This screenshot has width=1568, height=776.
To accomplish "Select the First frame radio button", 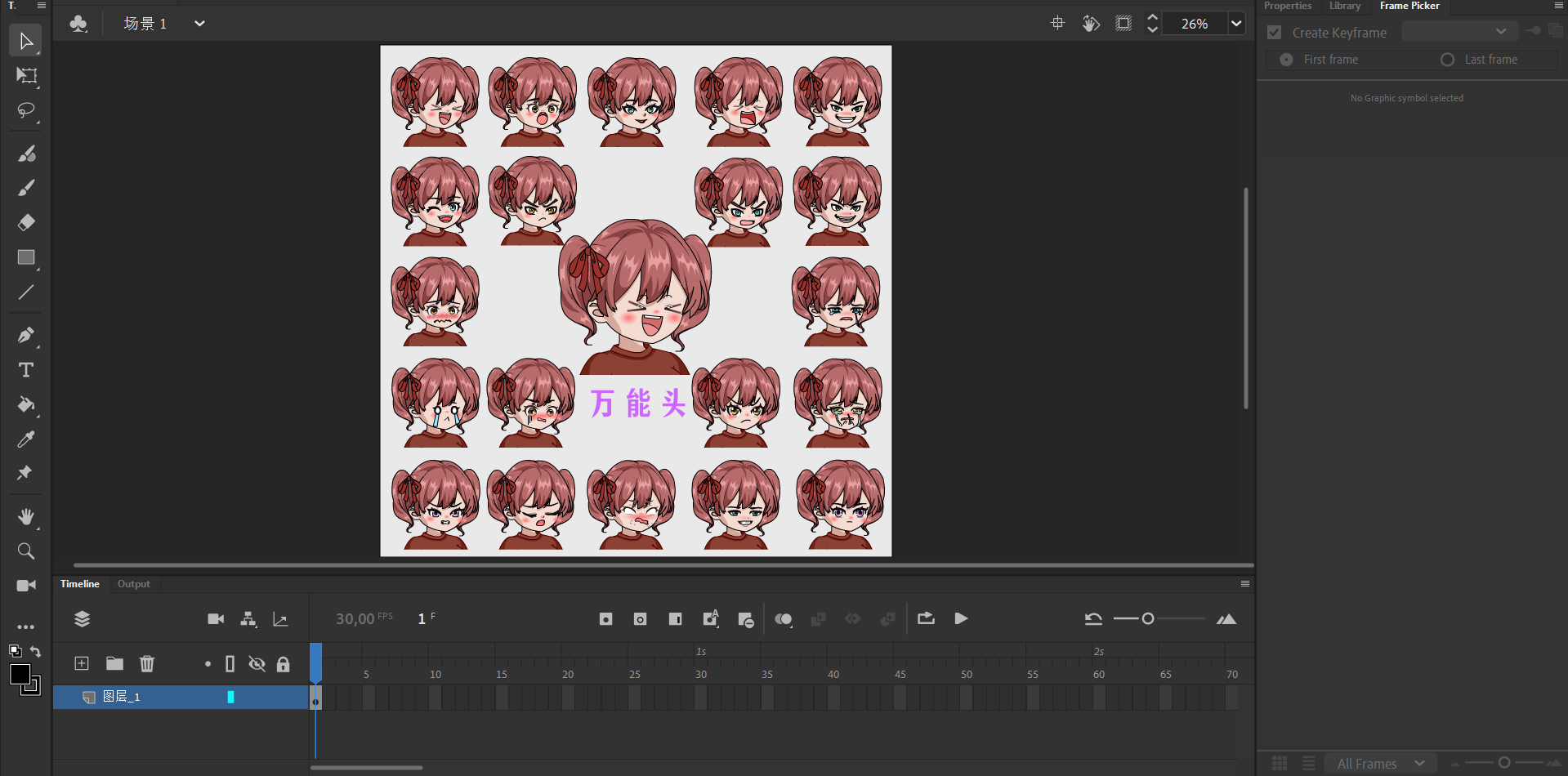I will (1286, 60).
